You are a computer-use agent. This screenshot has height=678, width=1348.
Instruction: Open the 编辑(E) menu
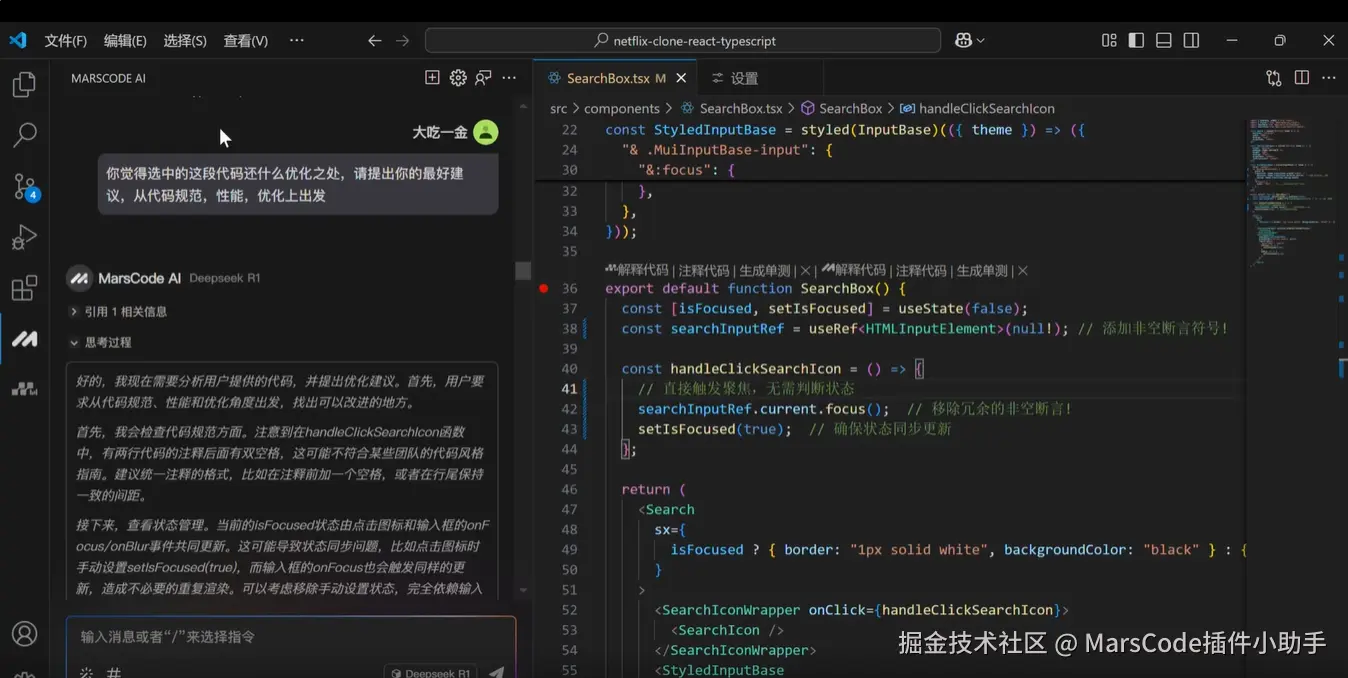pyautogui.click(x=125, y=41)
